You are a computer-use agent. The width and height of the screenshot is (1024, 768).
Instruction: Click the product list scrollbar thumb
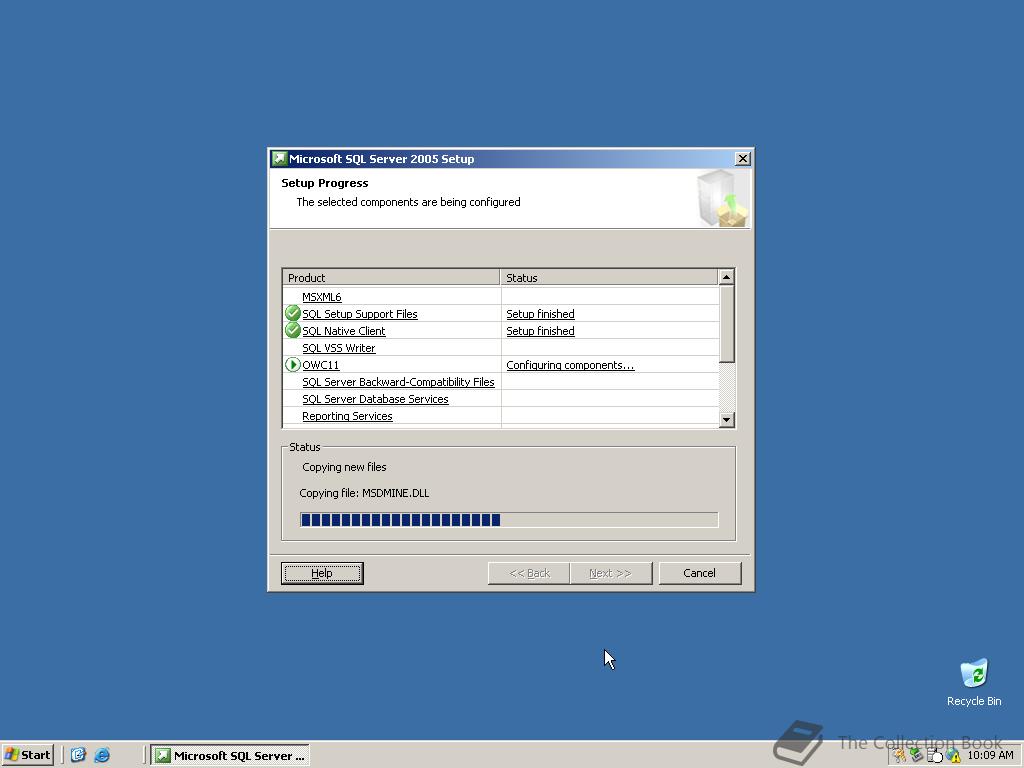pos(726,323)
